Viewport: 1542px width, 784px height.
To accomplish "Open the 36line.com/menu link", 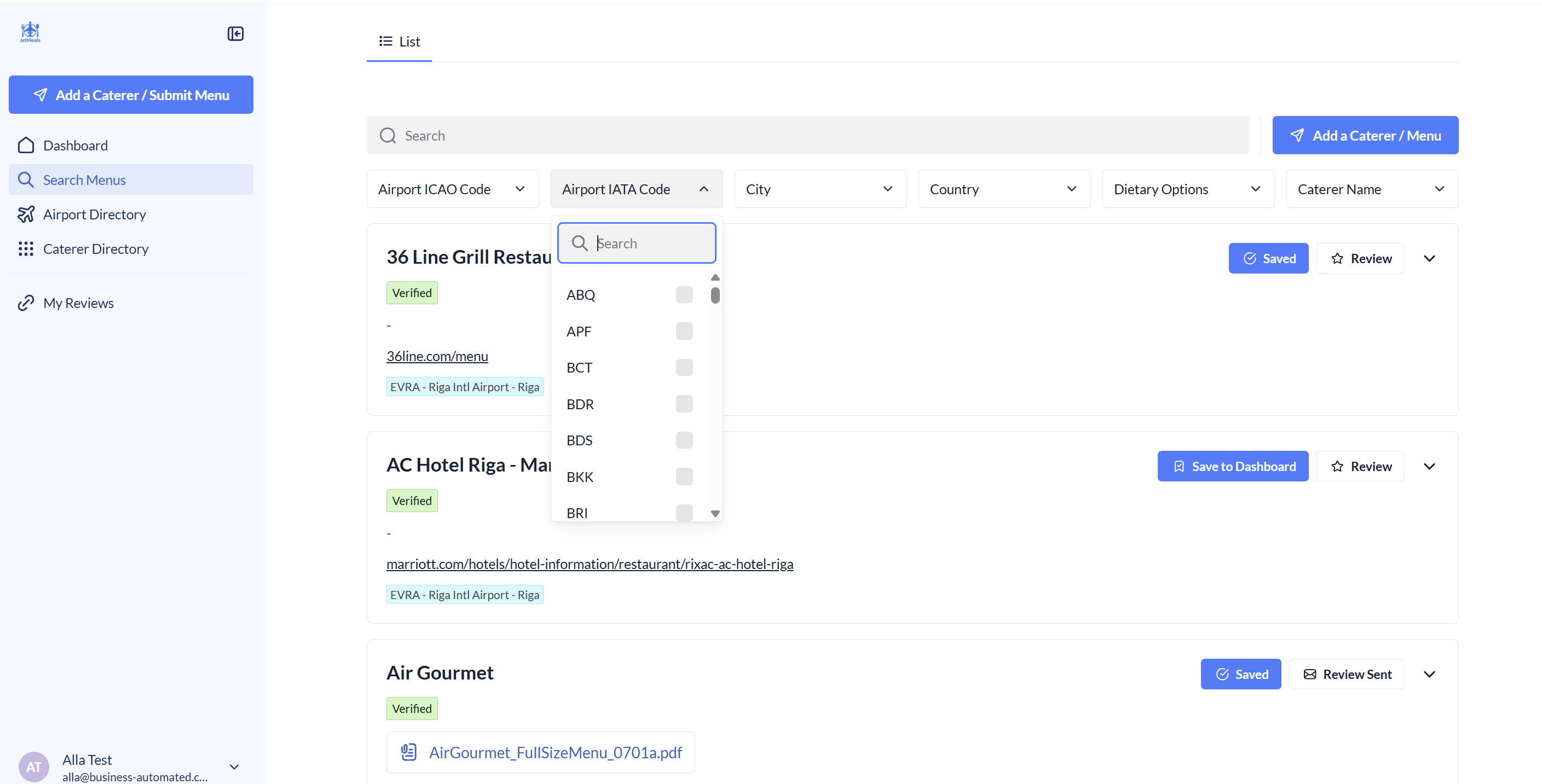I will coord(437,356).
